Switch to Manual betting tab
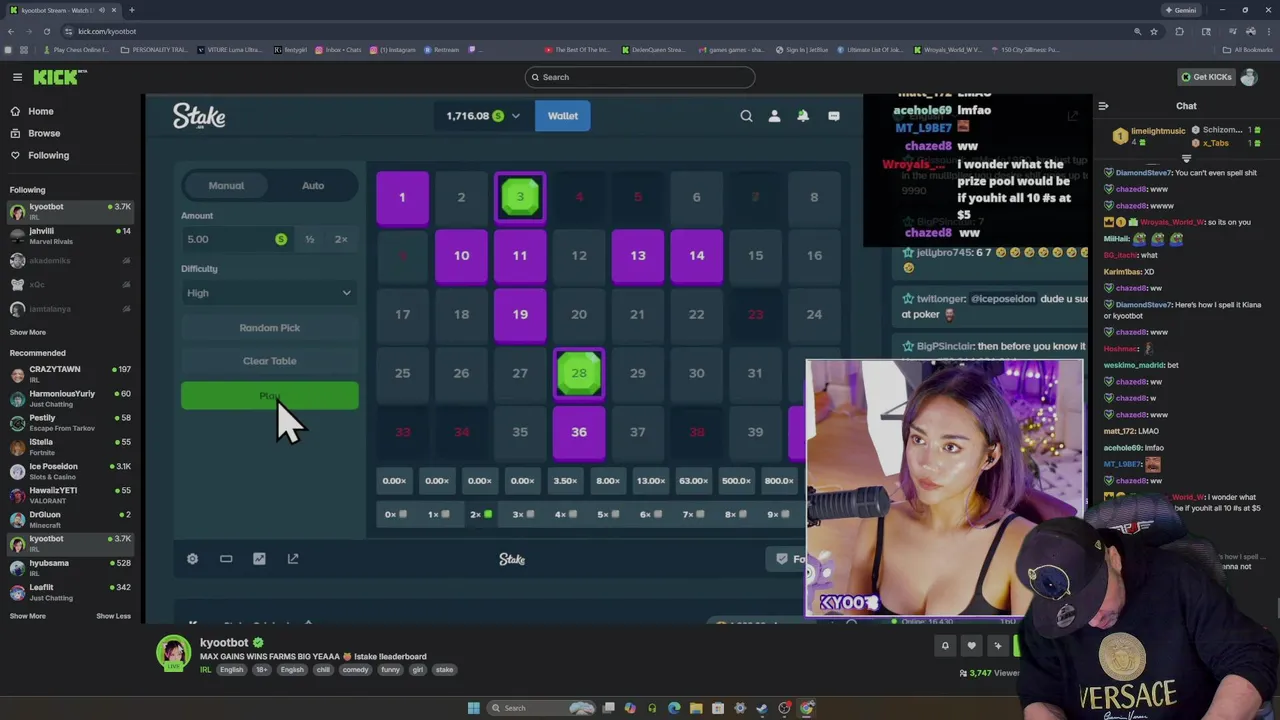 coord(226,185)
